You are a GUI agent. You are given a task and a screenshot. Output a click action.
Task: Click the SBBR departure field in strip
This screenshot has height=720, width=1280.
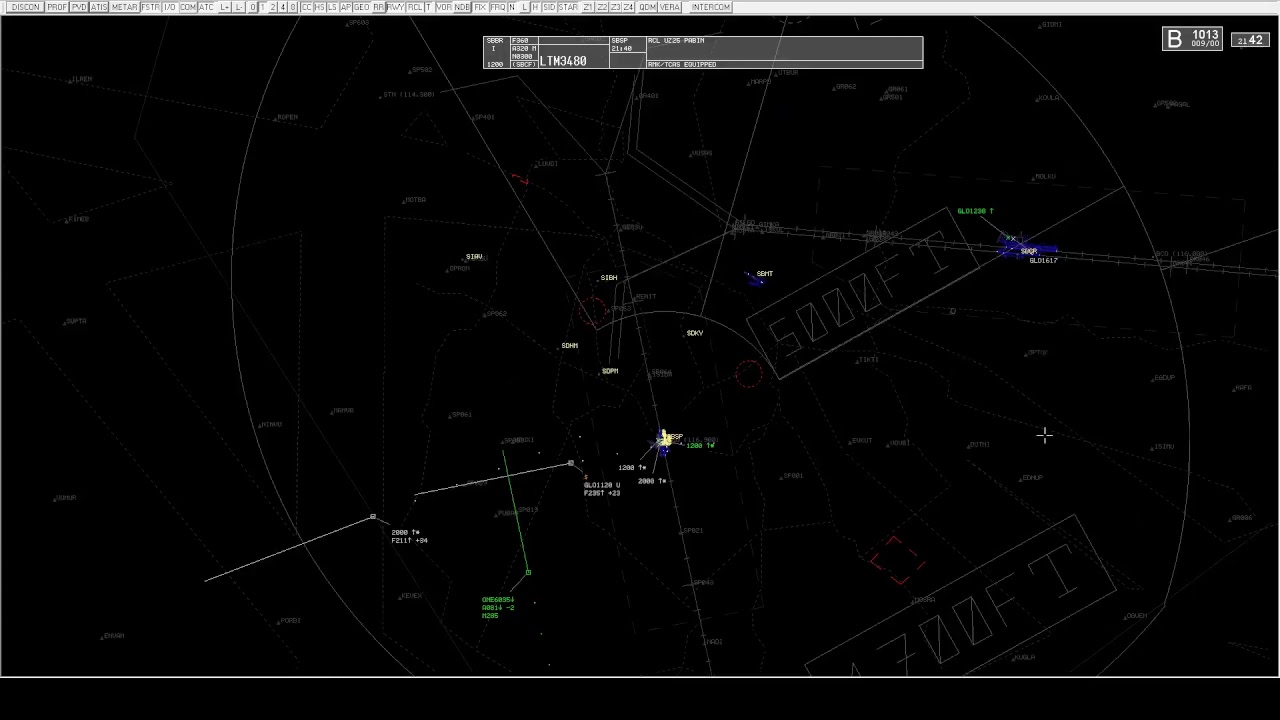[x=494, y=41]
